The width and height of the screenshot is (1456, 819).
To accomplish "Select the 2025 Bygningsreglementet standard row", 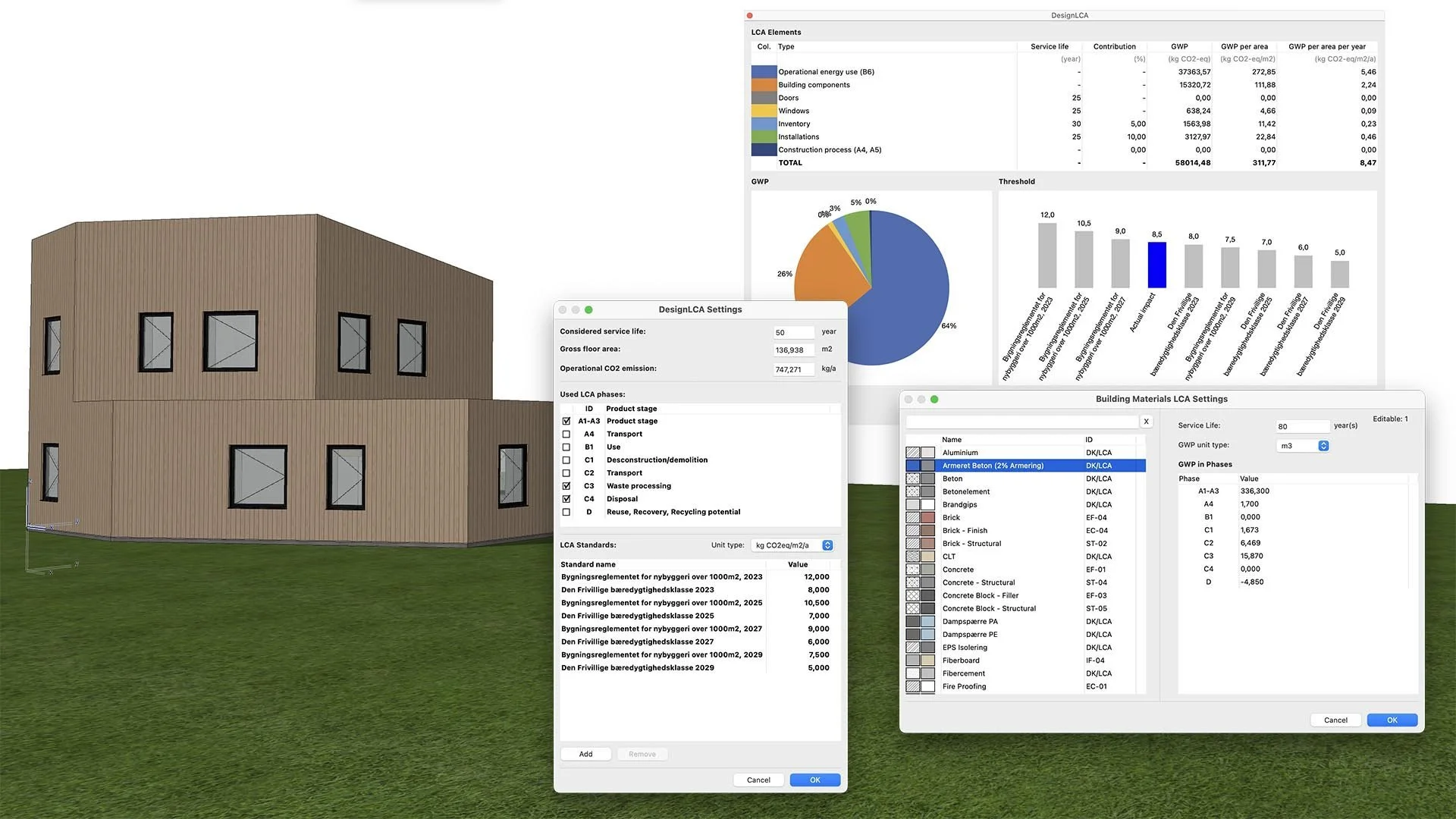I will [661, 603].
